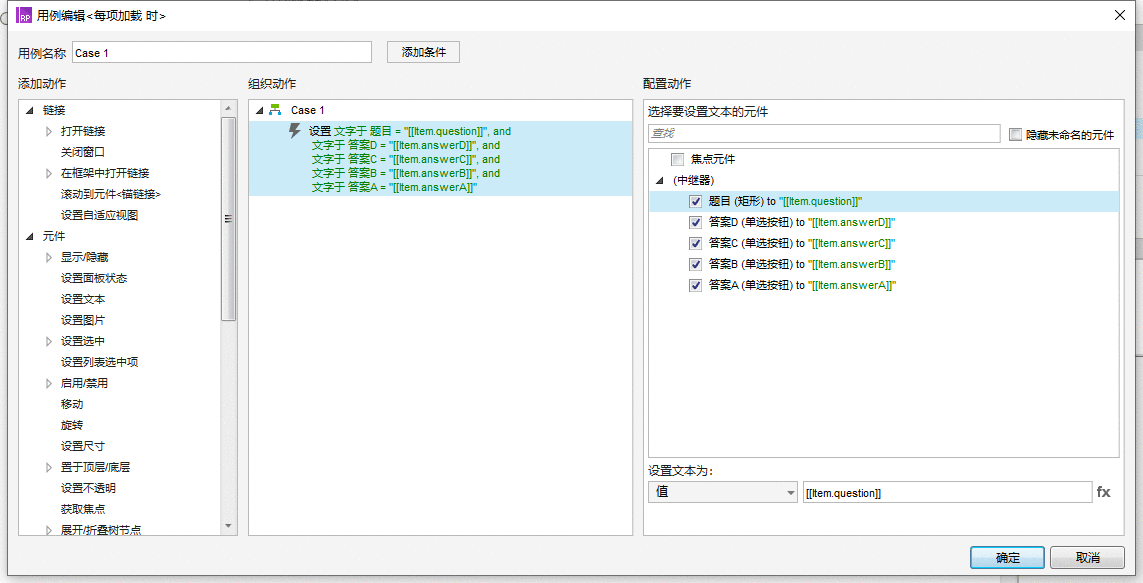This screenshot has height=583, width=1143.
Task: Select the 设置列表选中项 action
Action: pyautogui.click(x=99, y=362)
